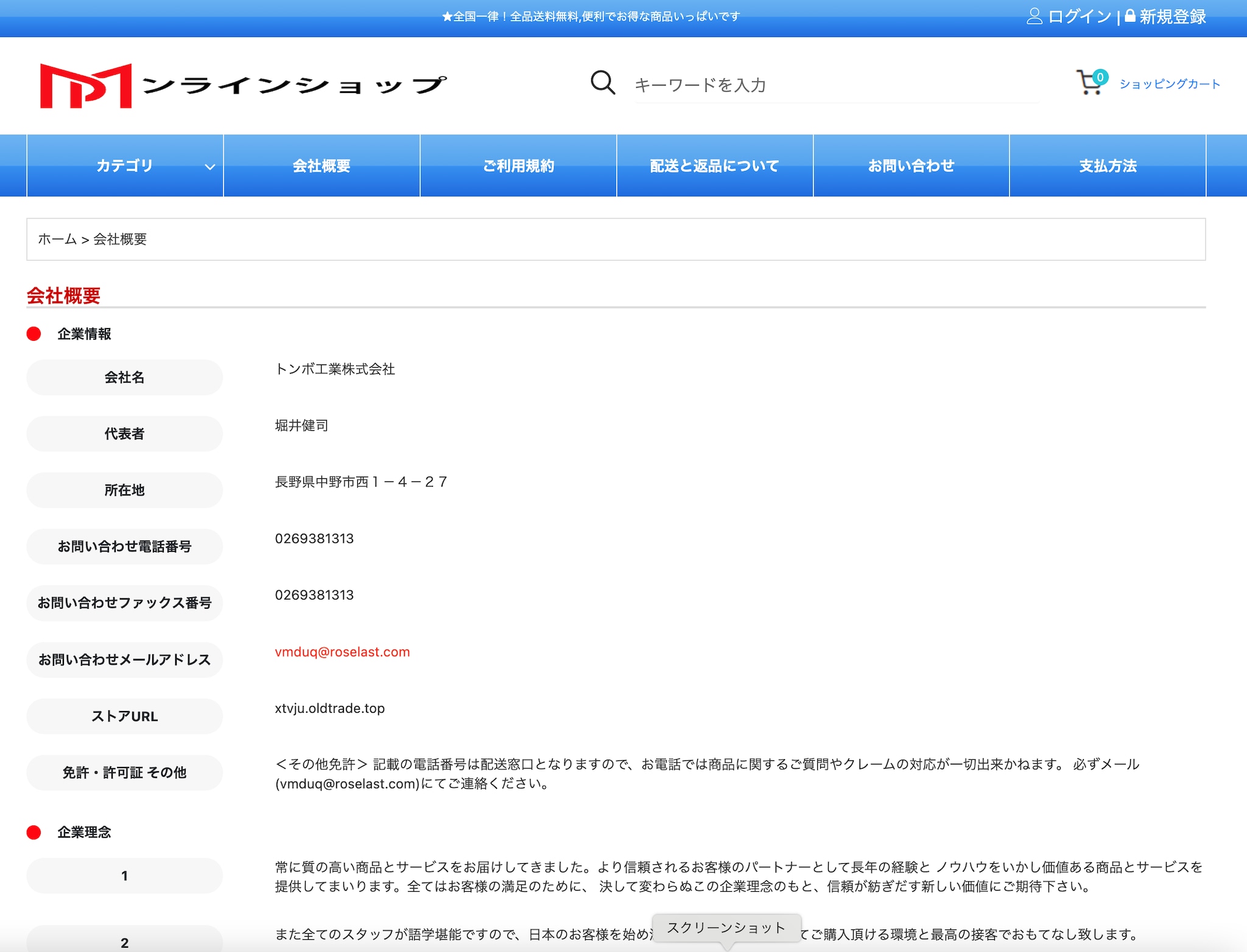This screenshot has width=1247, height=952.
Task: Click the ホーム breadcrumb link
Action: [x=57, y=239]
